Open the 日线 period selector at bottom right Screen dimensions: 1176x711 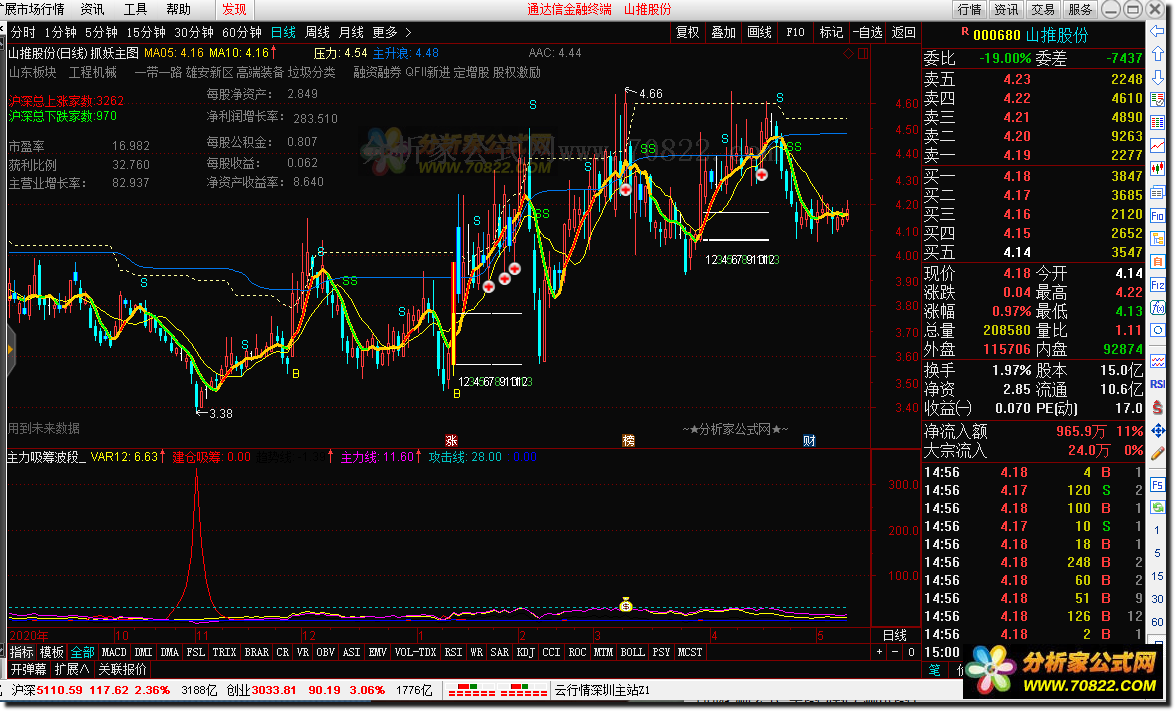pos(895,635)
